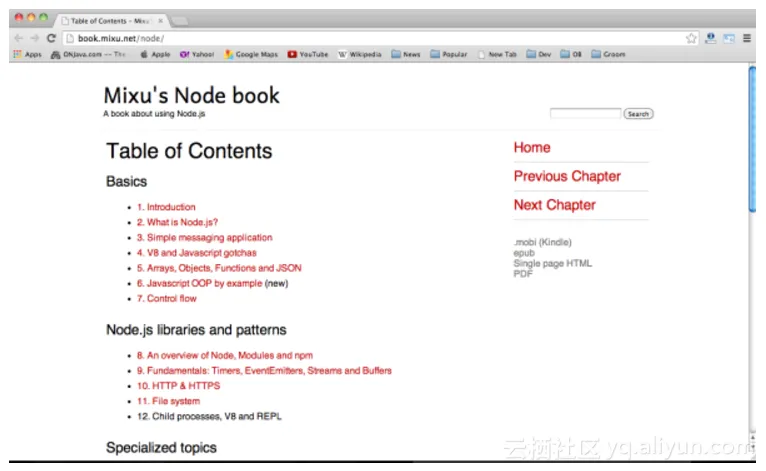Image resolution: width=766 pixels, height=471 pixels.
Task: Click the screen cast extension icon
Action: click(x=729, y=38)
